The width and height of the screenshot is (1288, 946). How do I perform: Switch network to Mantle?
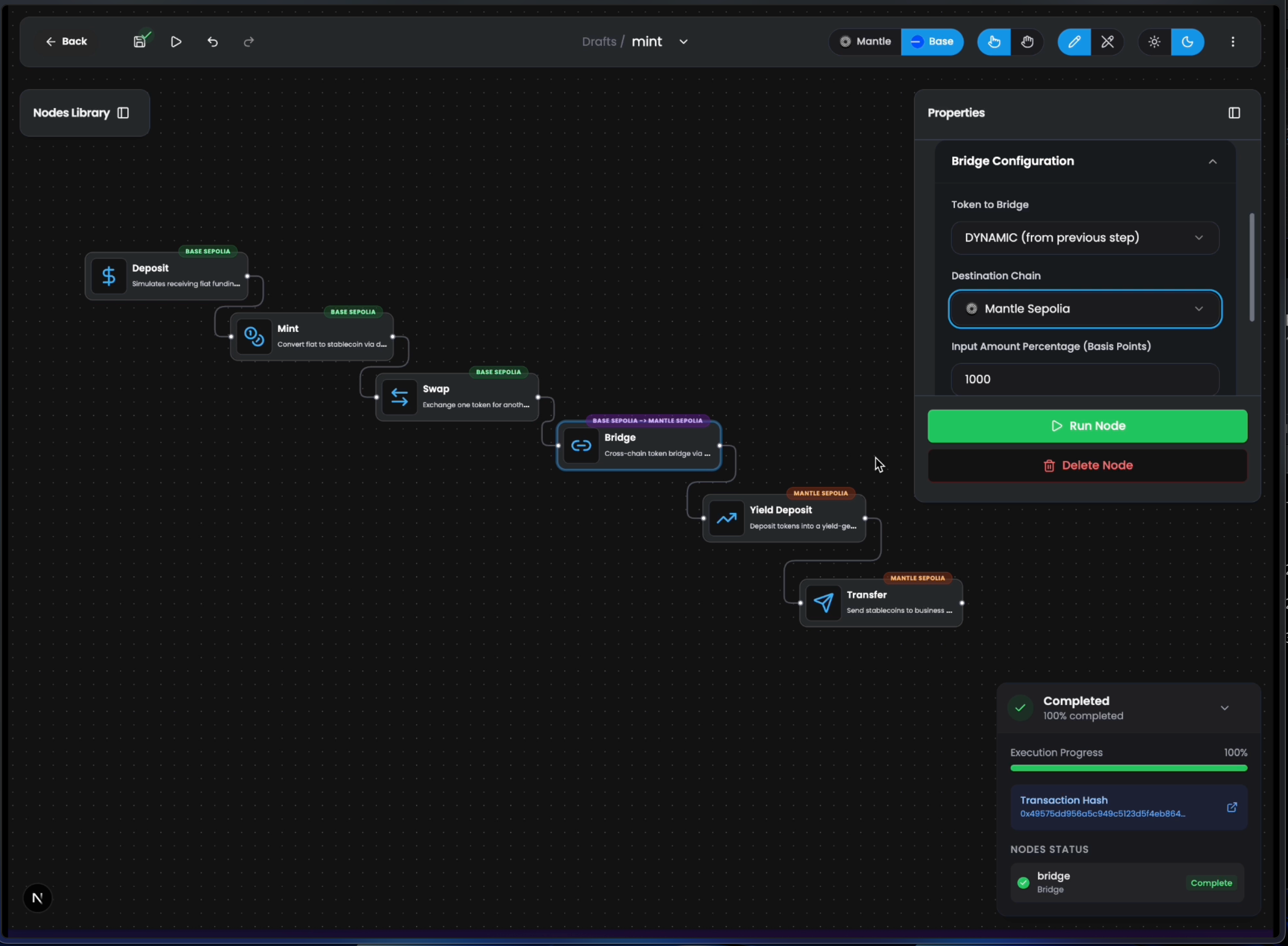click(x=865, y=42)
